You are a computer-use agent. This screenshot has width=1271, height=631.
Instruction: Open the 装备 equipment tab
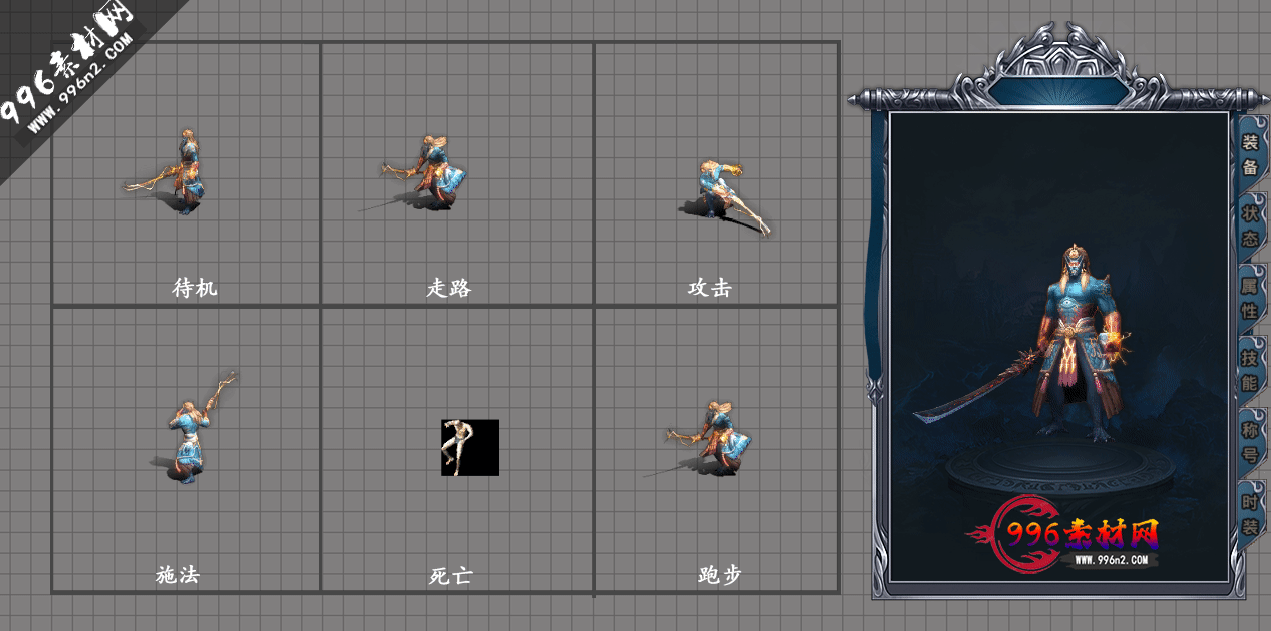pyautogui.click(x=1250, y=154)
